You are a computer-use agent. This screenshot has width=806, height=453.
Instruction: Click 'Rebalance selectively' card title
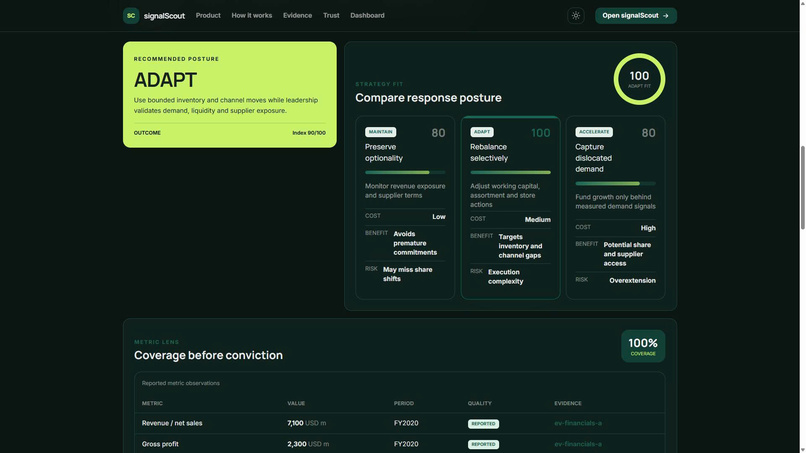[489, 153]
